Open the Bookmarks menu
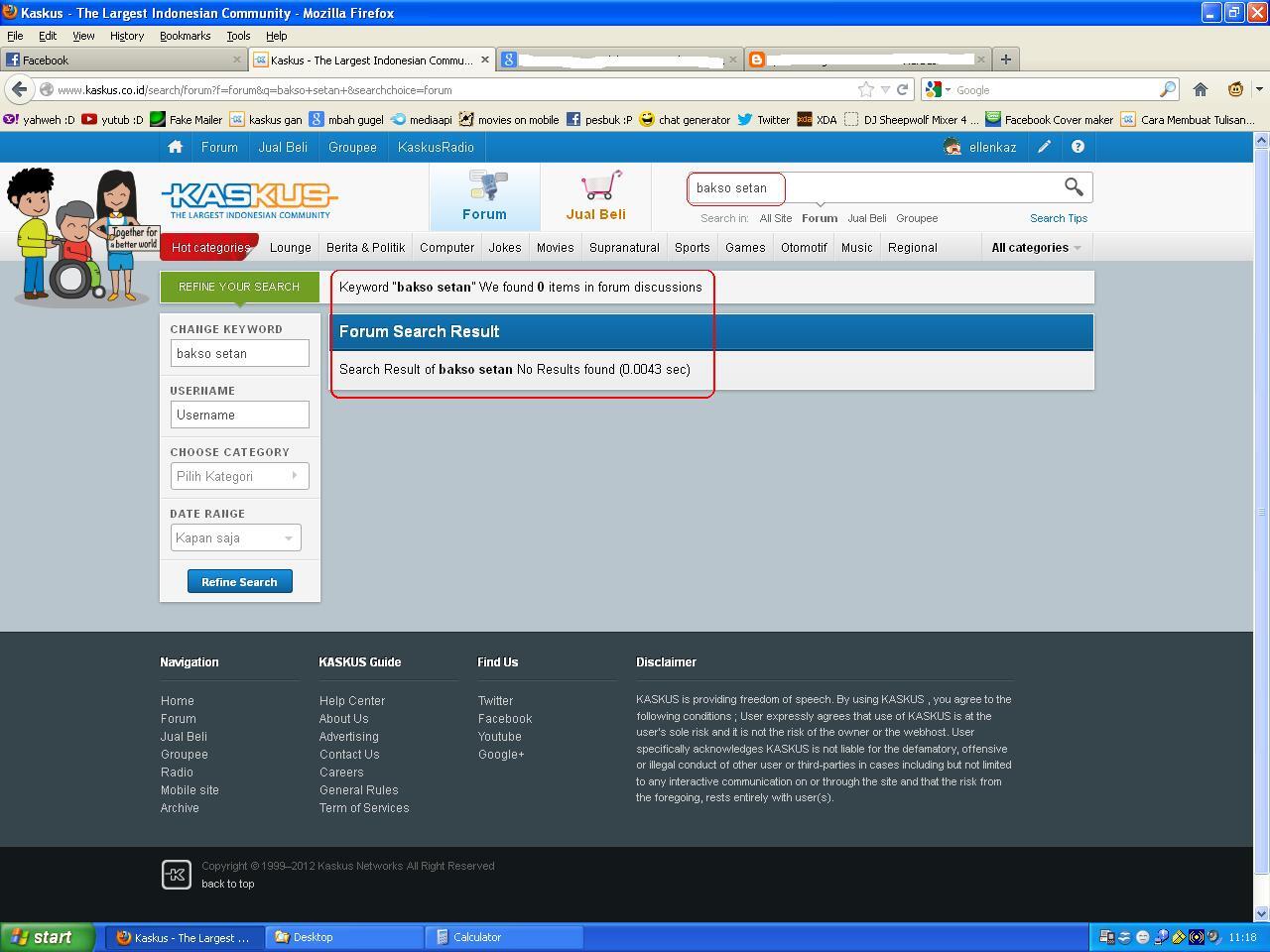The width and height of the screenshot is (1270, 952). [x=185, y=36]
